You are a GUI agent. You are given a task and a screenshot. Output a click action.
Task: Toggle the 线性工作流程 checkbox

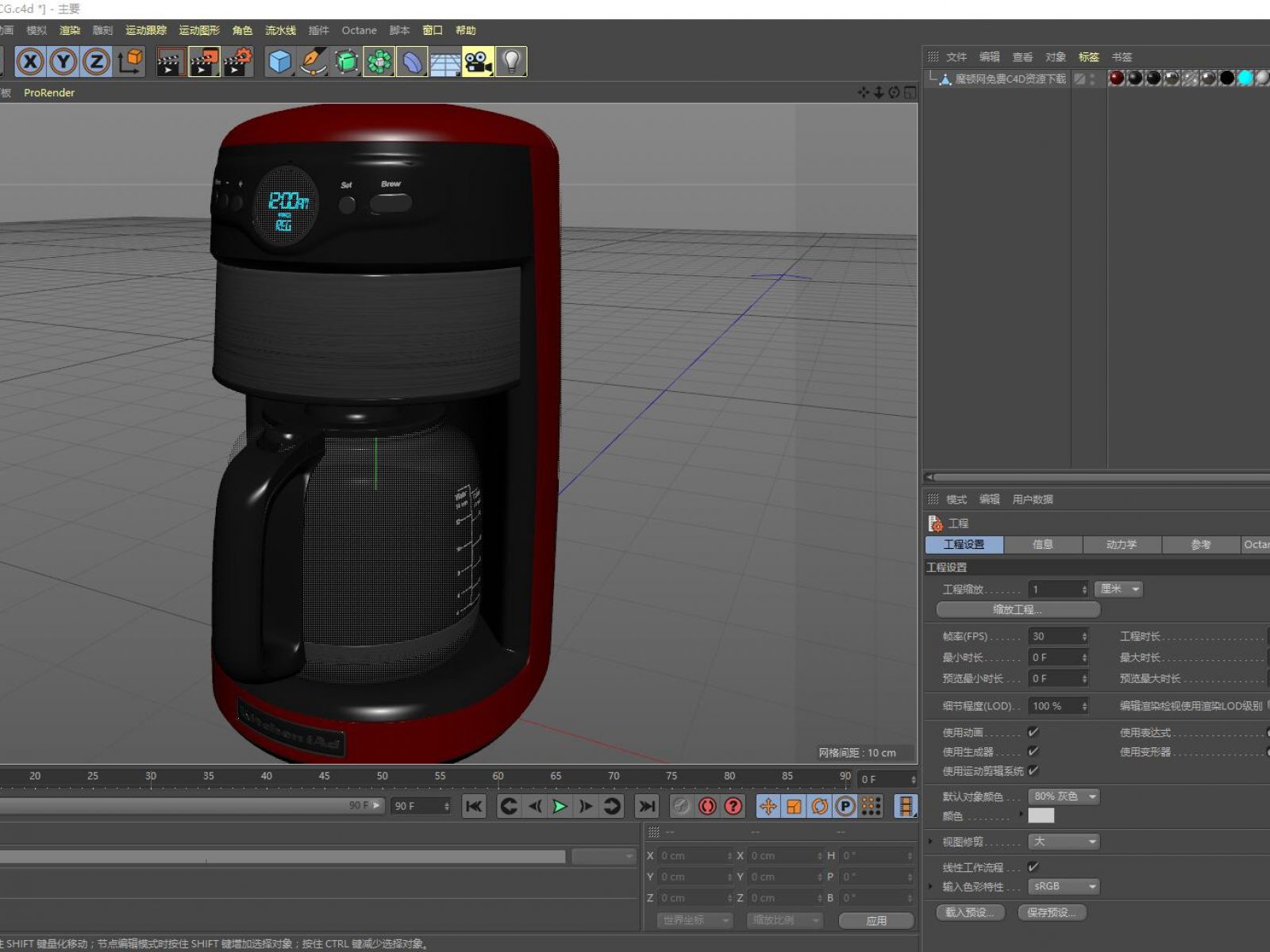coord(1033,867)
